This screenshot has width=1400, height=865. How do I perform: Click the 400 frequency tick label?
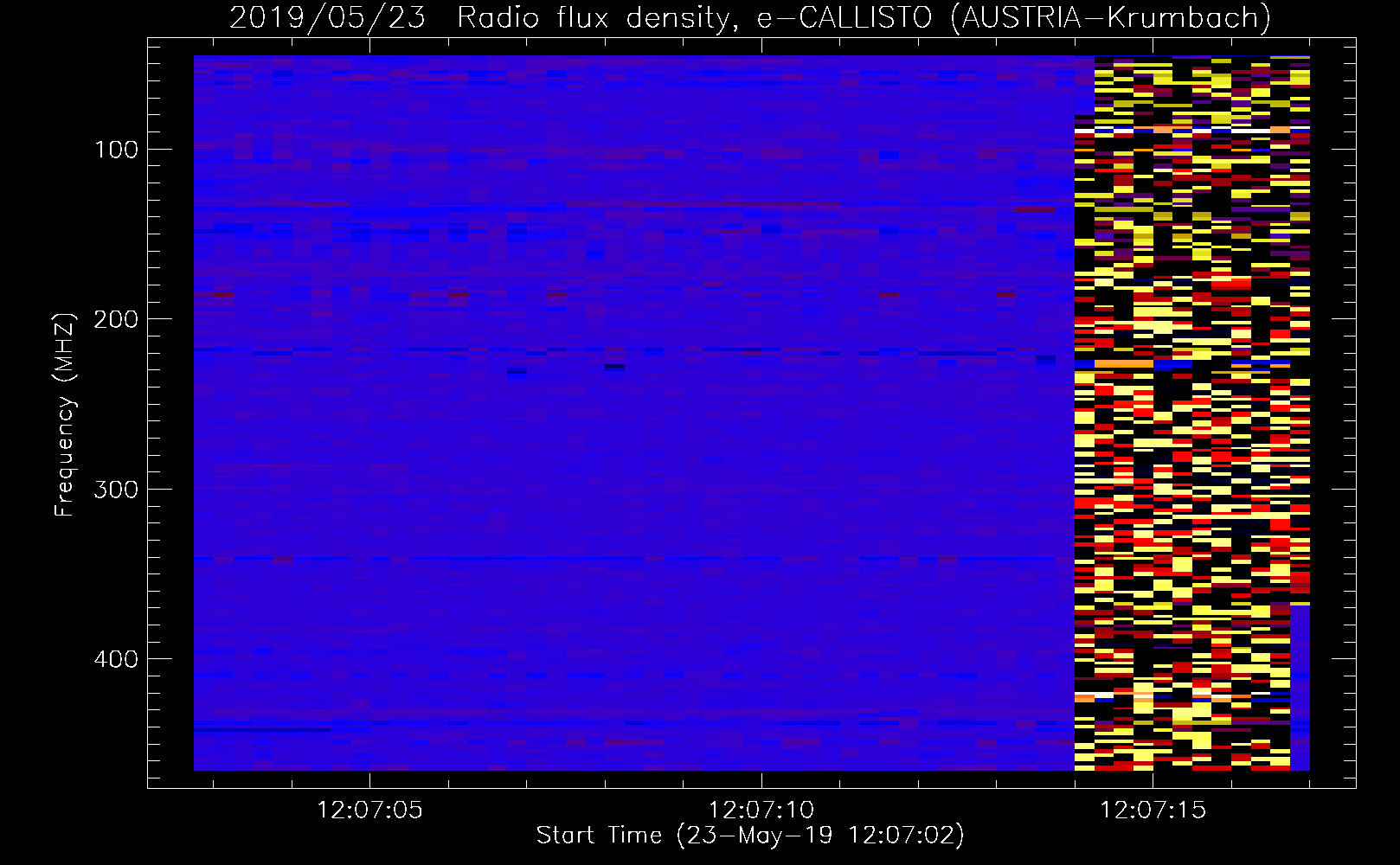tap(116, 659)
